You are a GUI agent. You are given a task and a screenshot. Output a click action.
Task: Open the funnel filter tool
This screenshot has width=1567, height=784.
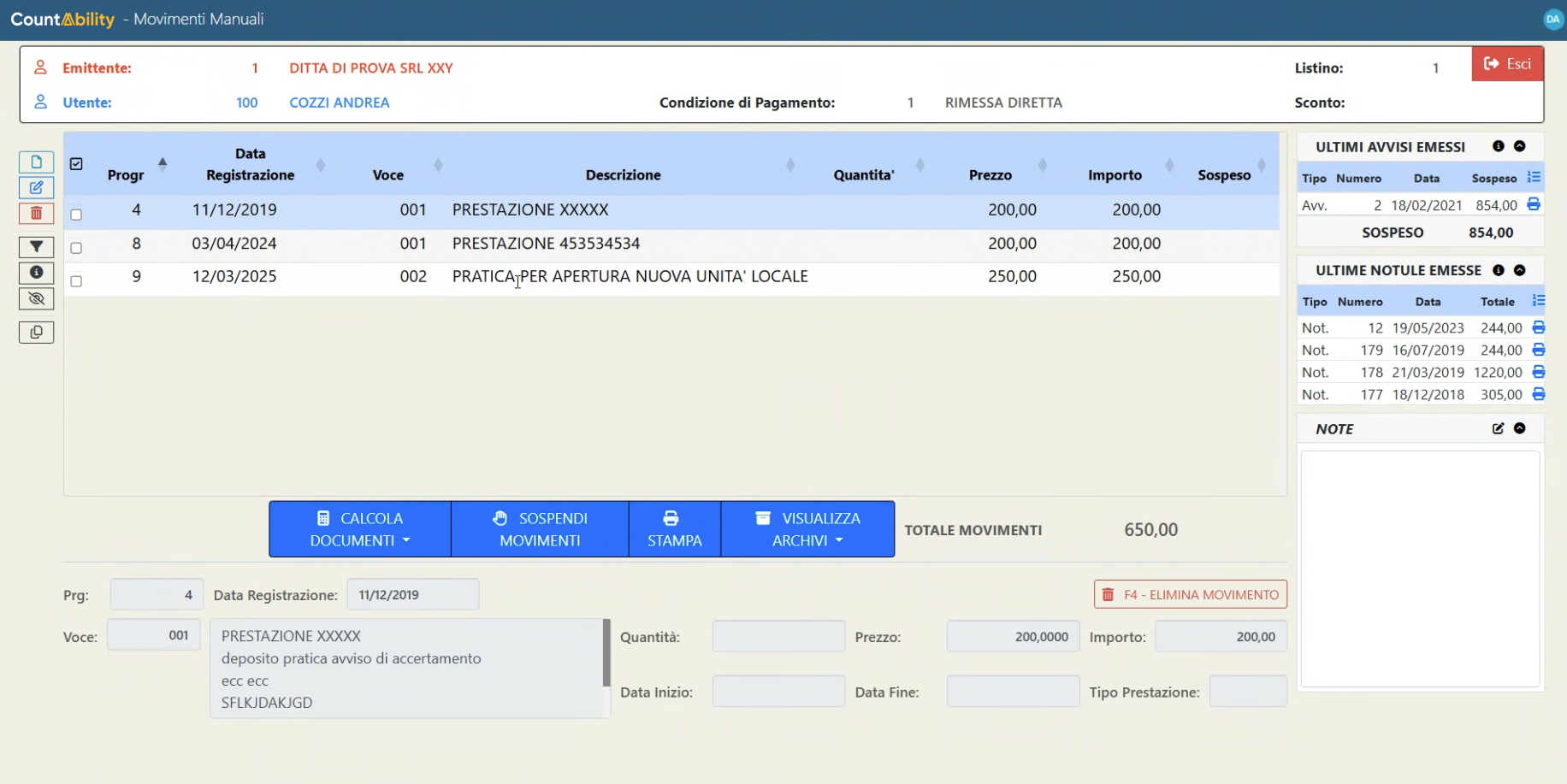[x=36, y=247]
